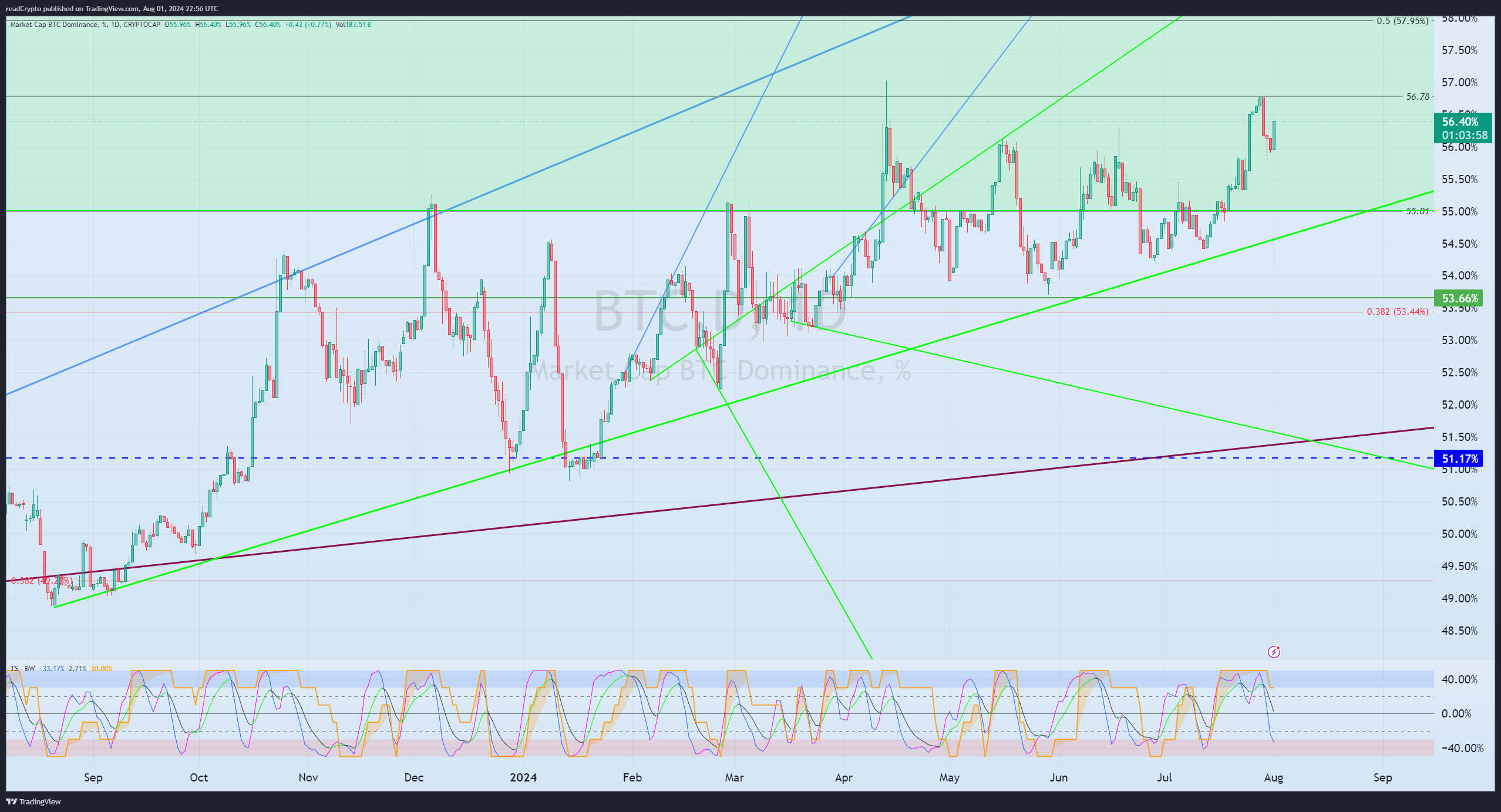The width and height of the screenshot is (1501, 812).
Task: Select the blue '51.17%' price tag
Action: click(x=1458, y=459)
